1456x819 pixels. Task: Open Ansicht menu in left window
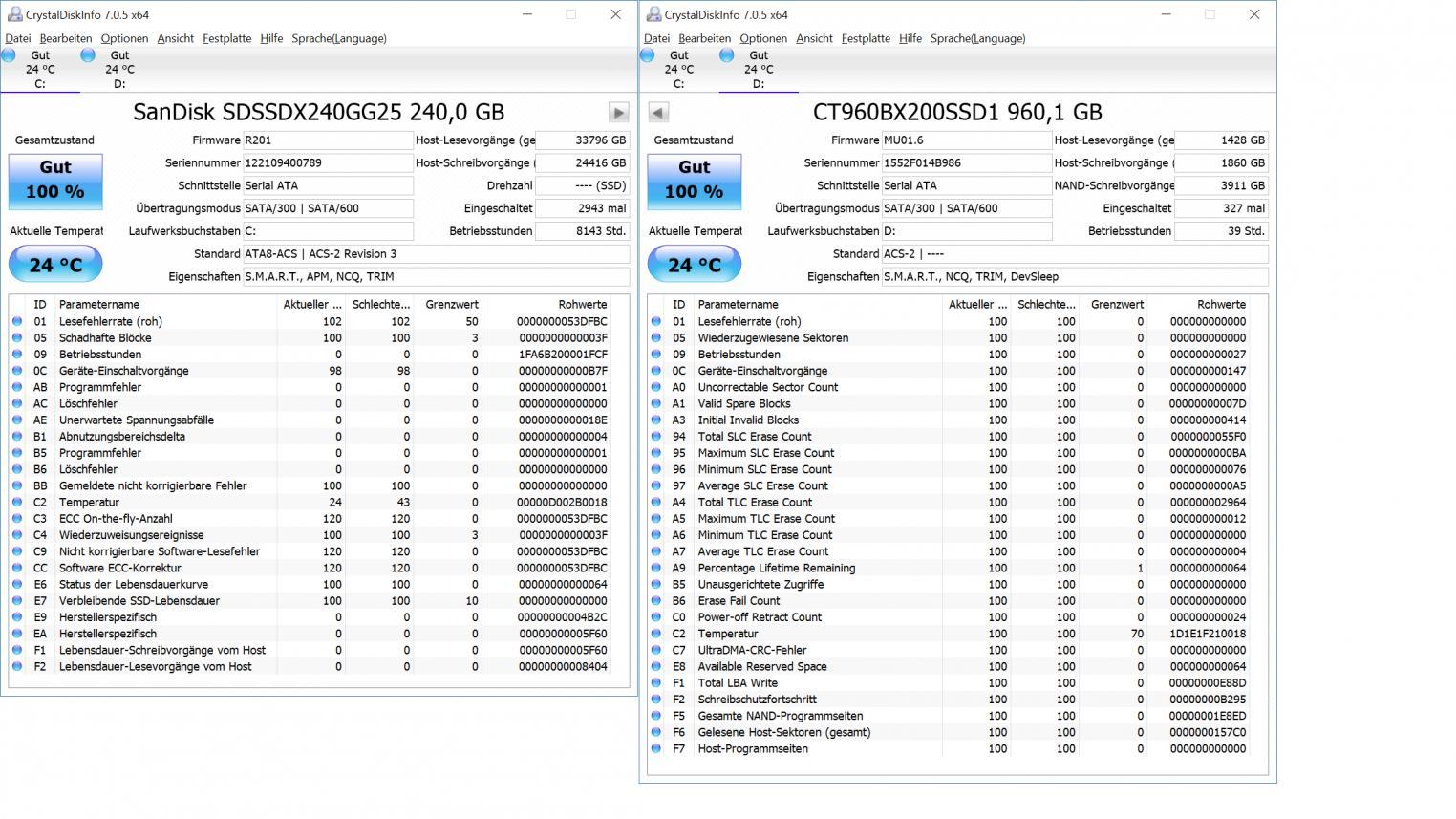tap(175, 38)
